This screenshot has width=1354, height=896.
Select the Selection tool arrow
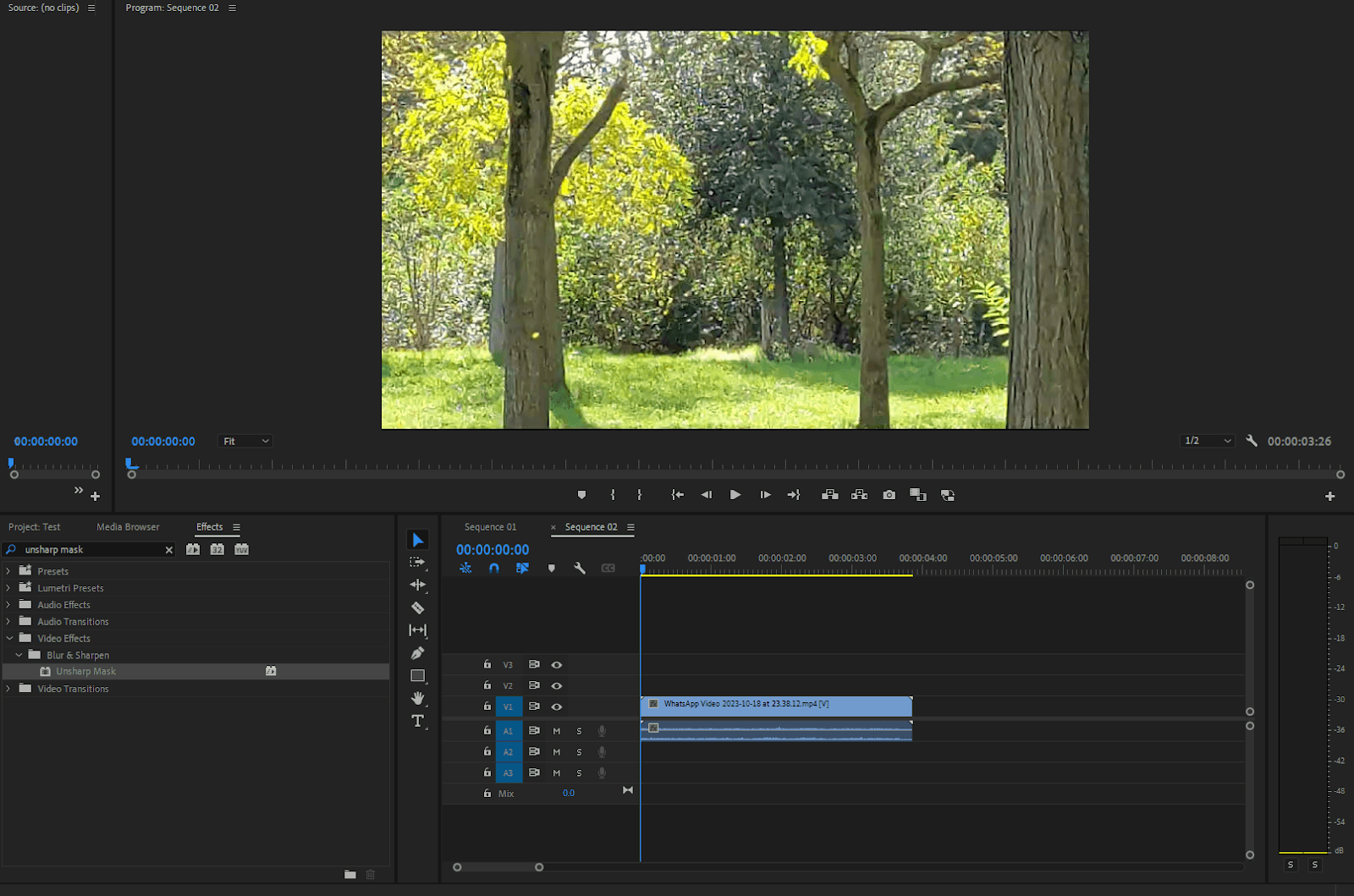(x=418, y=540)
